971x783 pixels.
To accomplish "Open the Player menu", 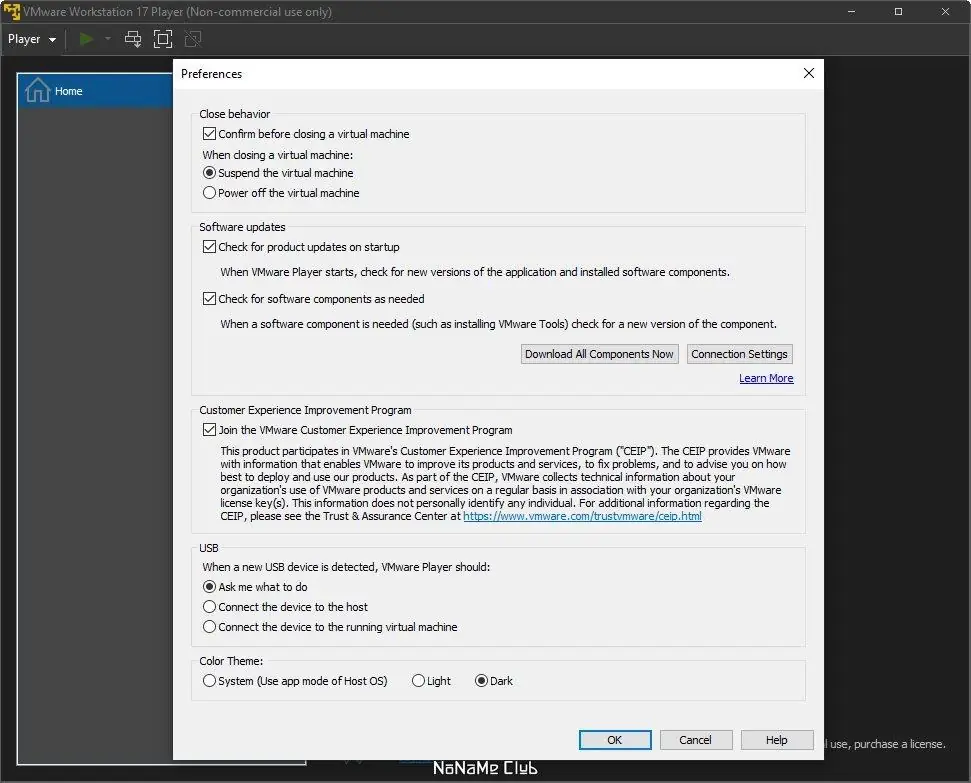I will click(x=32, y=39).
